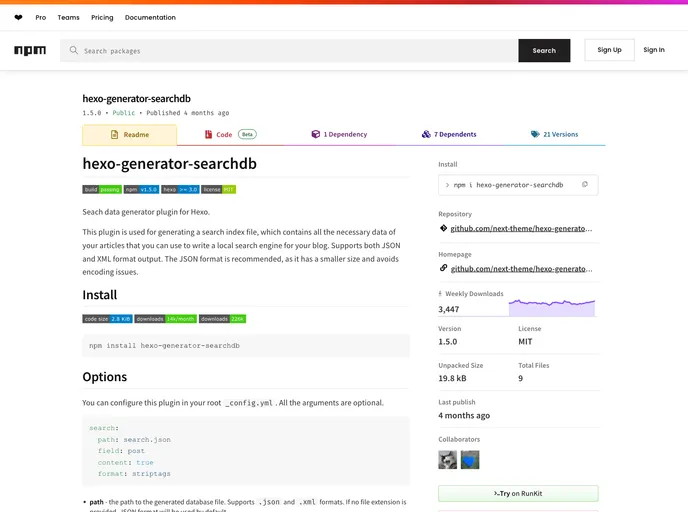Viewport: 688px width, 512px height.
Task: Open the Repository github.com link
Action: click(x=521, y=228)
